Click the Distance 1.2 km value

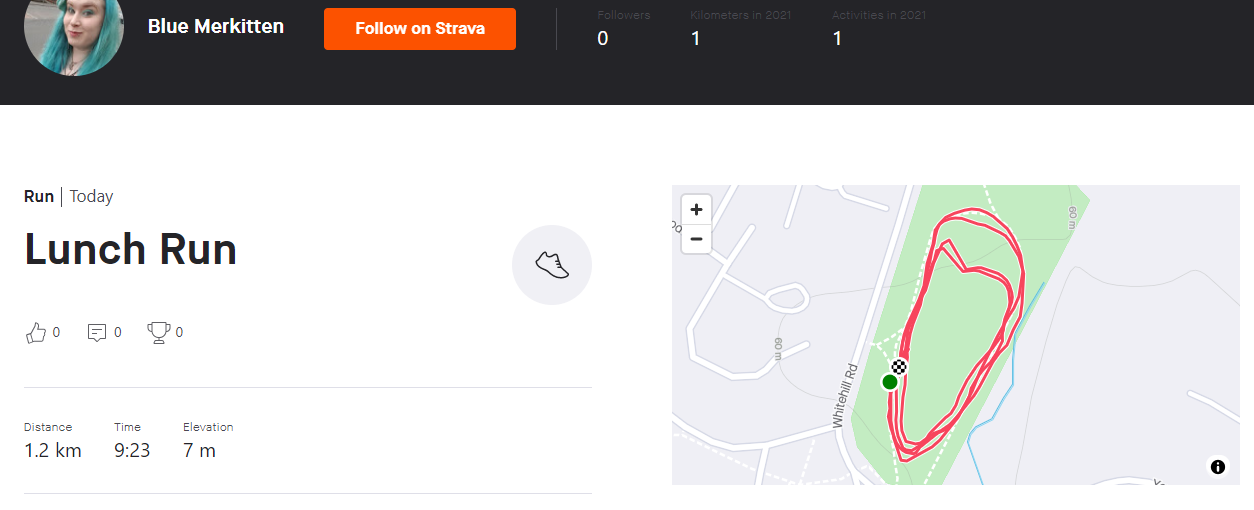[x=53, y=450]
